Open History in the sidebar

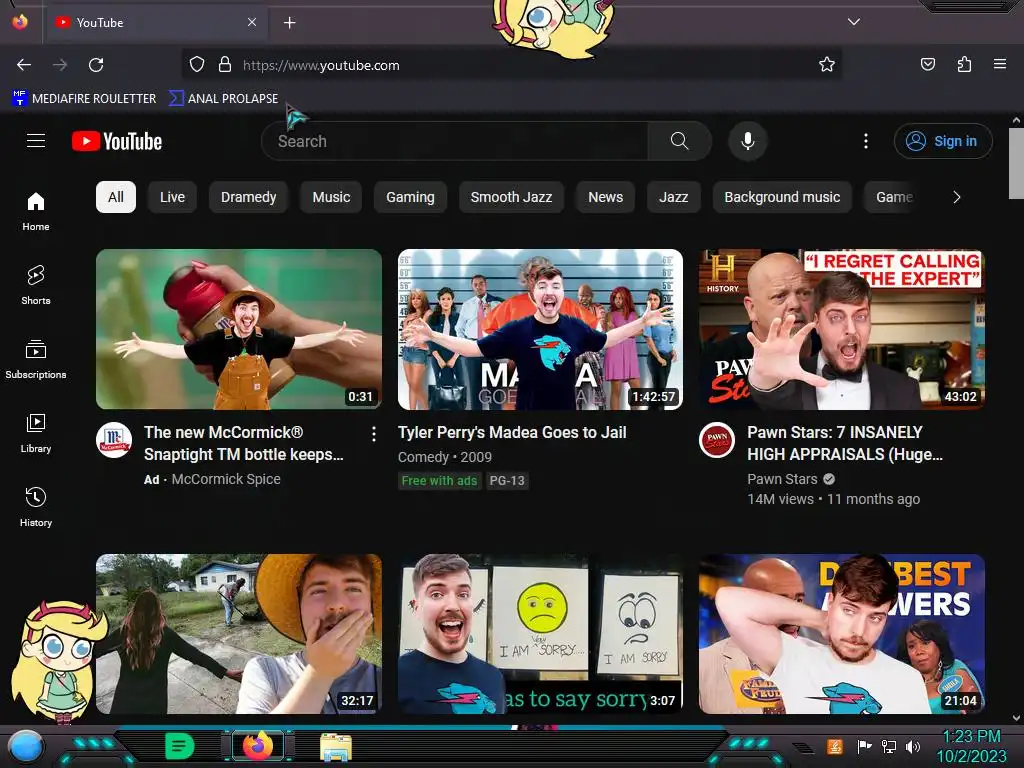(x=36, y=507)
